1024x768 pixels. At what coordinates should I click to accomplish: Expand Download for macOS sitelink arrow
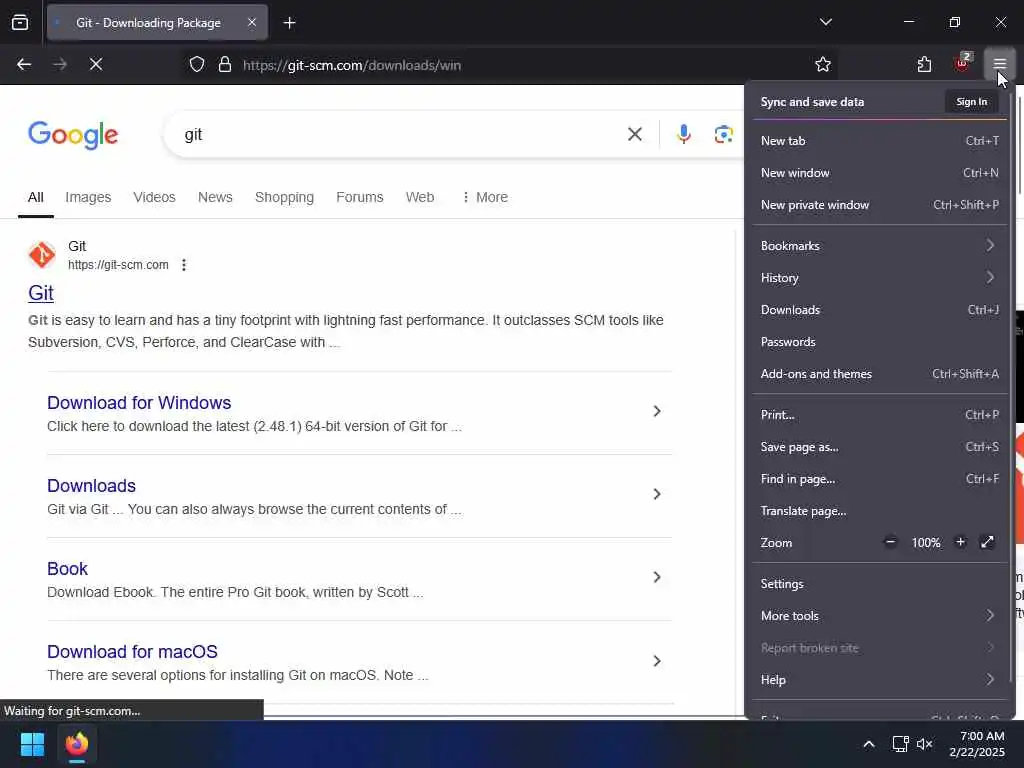657,661
